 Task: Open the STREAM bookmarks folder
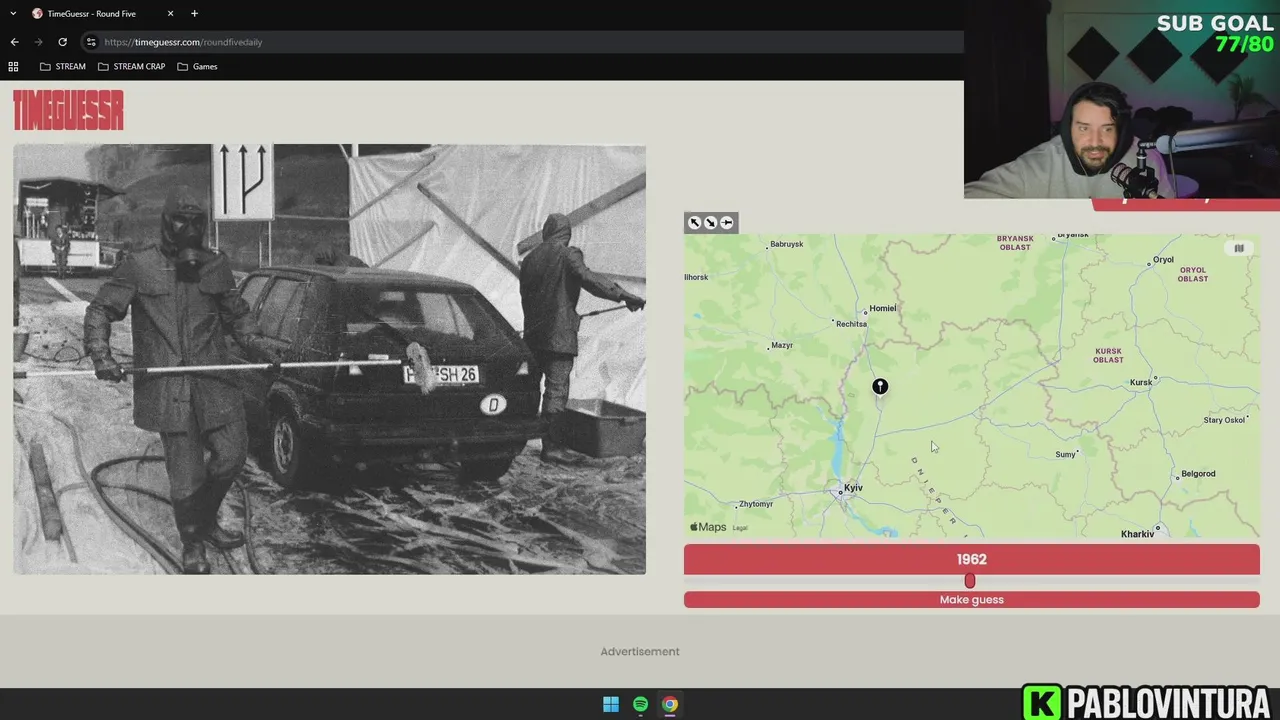[62, 66]
